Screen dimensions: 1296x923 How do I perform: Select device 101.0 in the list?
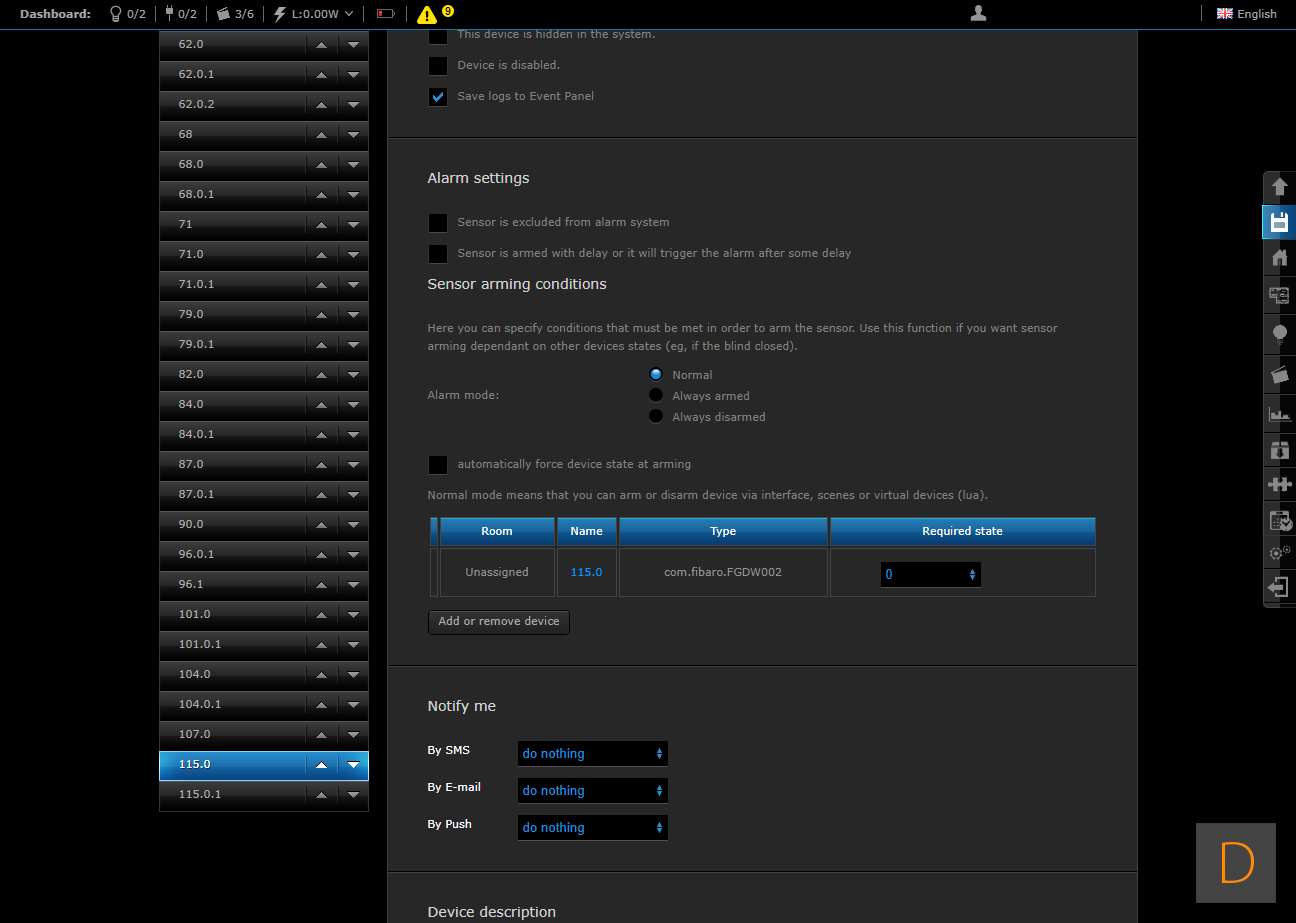coord(232,614)
